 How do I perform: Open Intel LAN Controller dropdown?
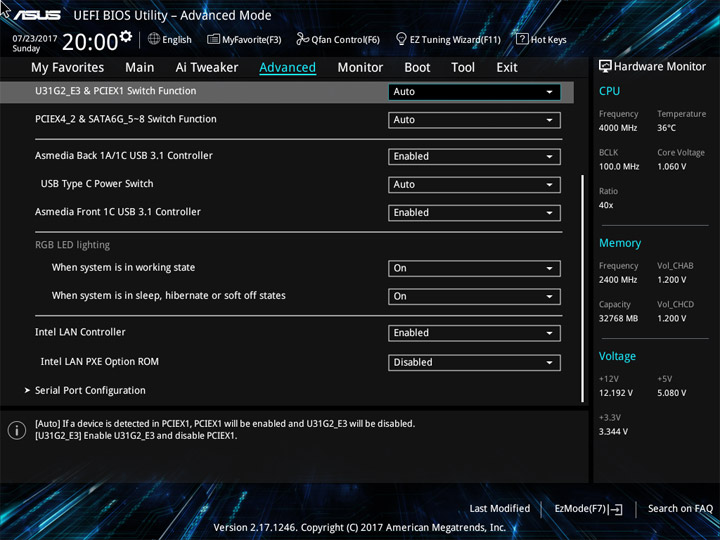tap(474, 333)
